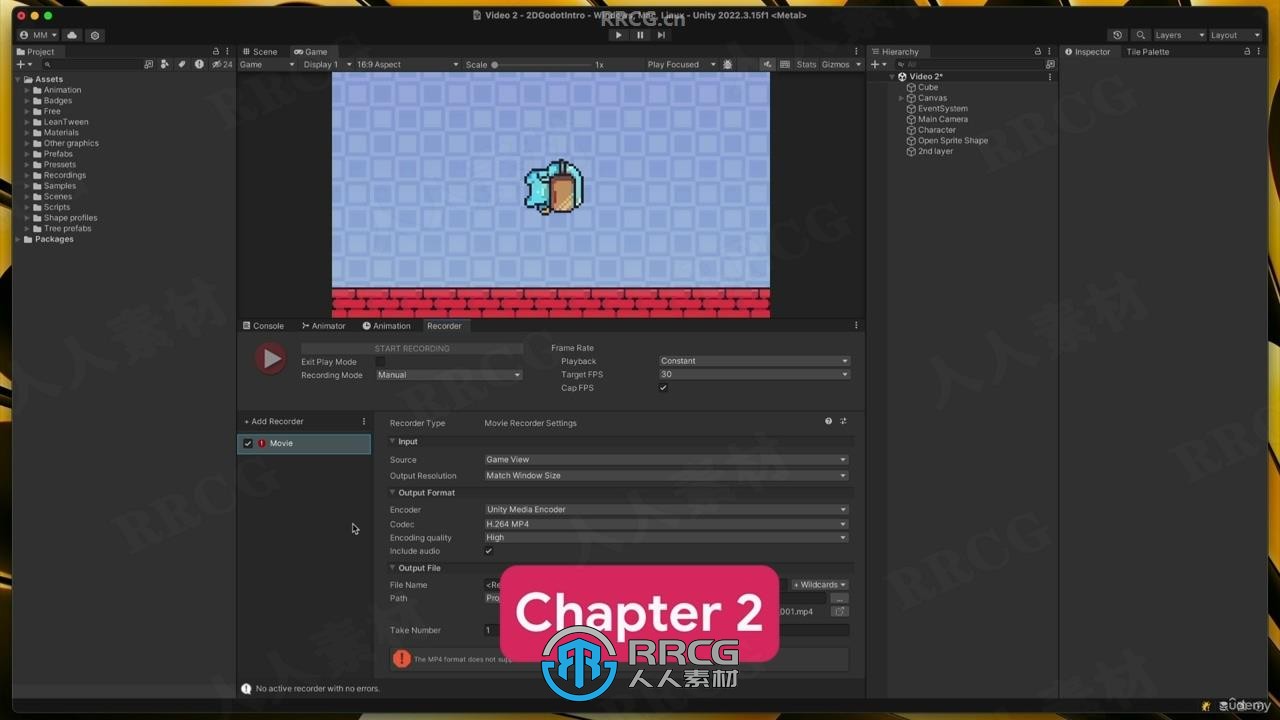The width and height of the screenshot is (1280, 720).
Task: Open the Source Game View dropdown
Action: [666, 460]
